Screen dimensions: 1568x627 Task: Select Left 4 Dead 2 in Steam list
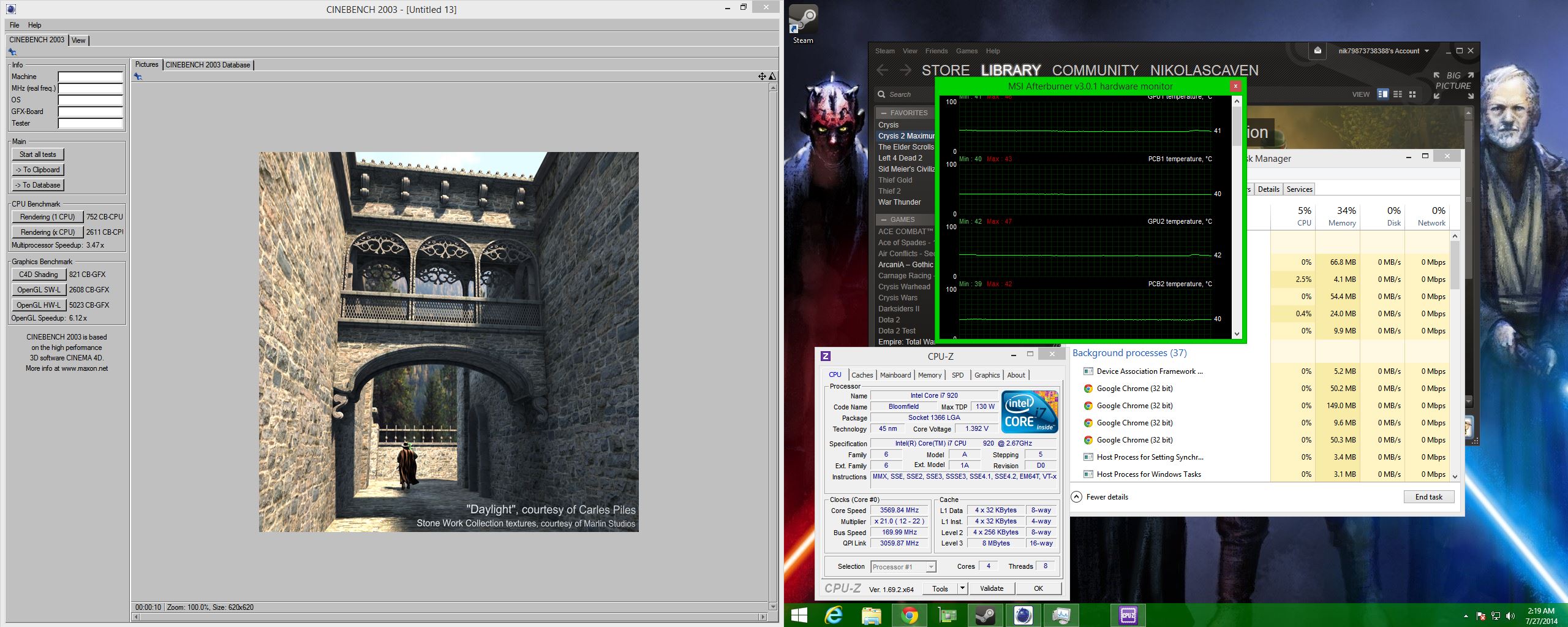[x=900, y=158]
